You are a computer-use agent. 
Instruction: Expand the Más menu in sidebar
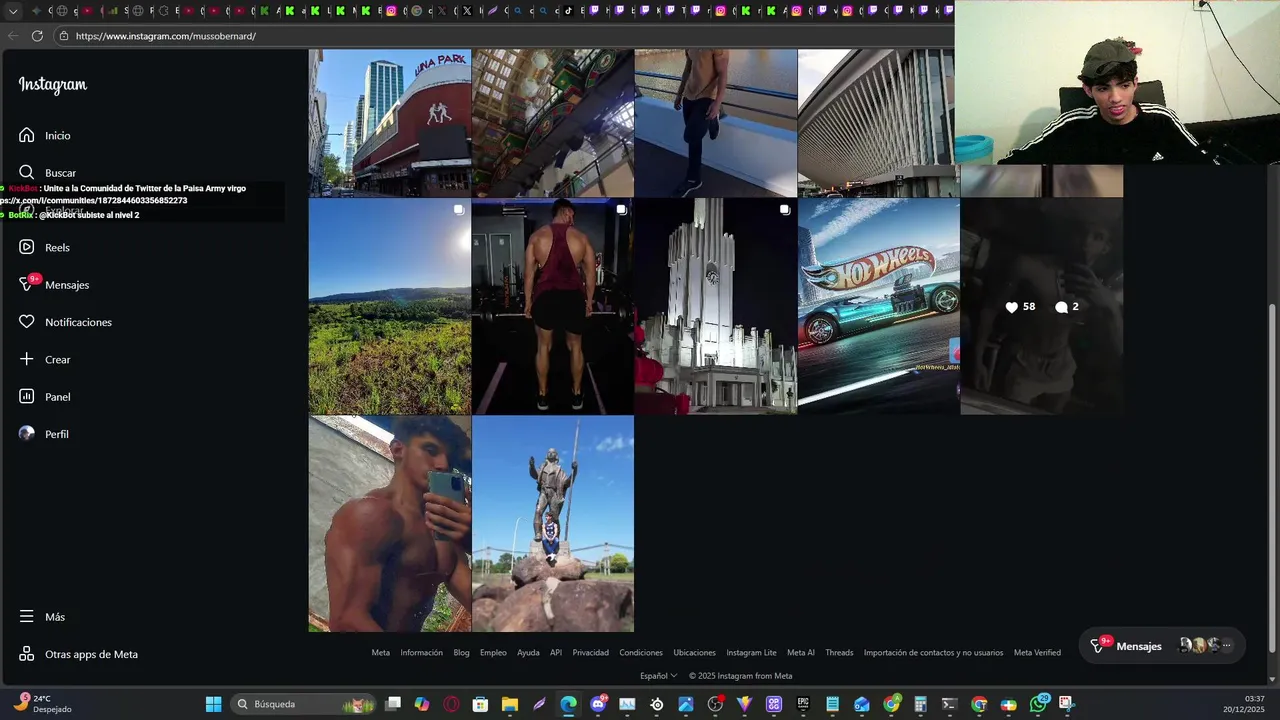[43, 617]
